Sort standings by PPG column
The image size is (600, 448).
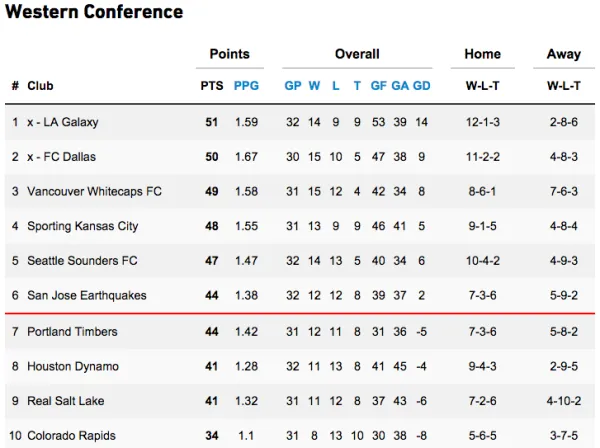click(246, 86)
